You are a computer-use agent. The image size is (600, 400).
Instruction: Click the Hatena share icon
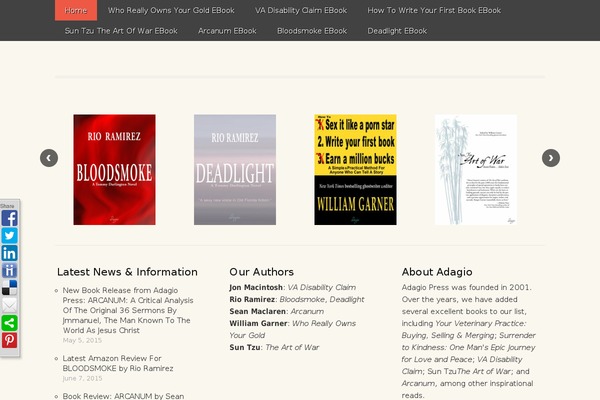coord(9,271)
